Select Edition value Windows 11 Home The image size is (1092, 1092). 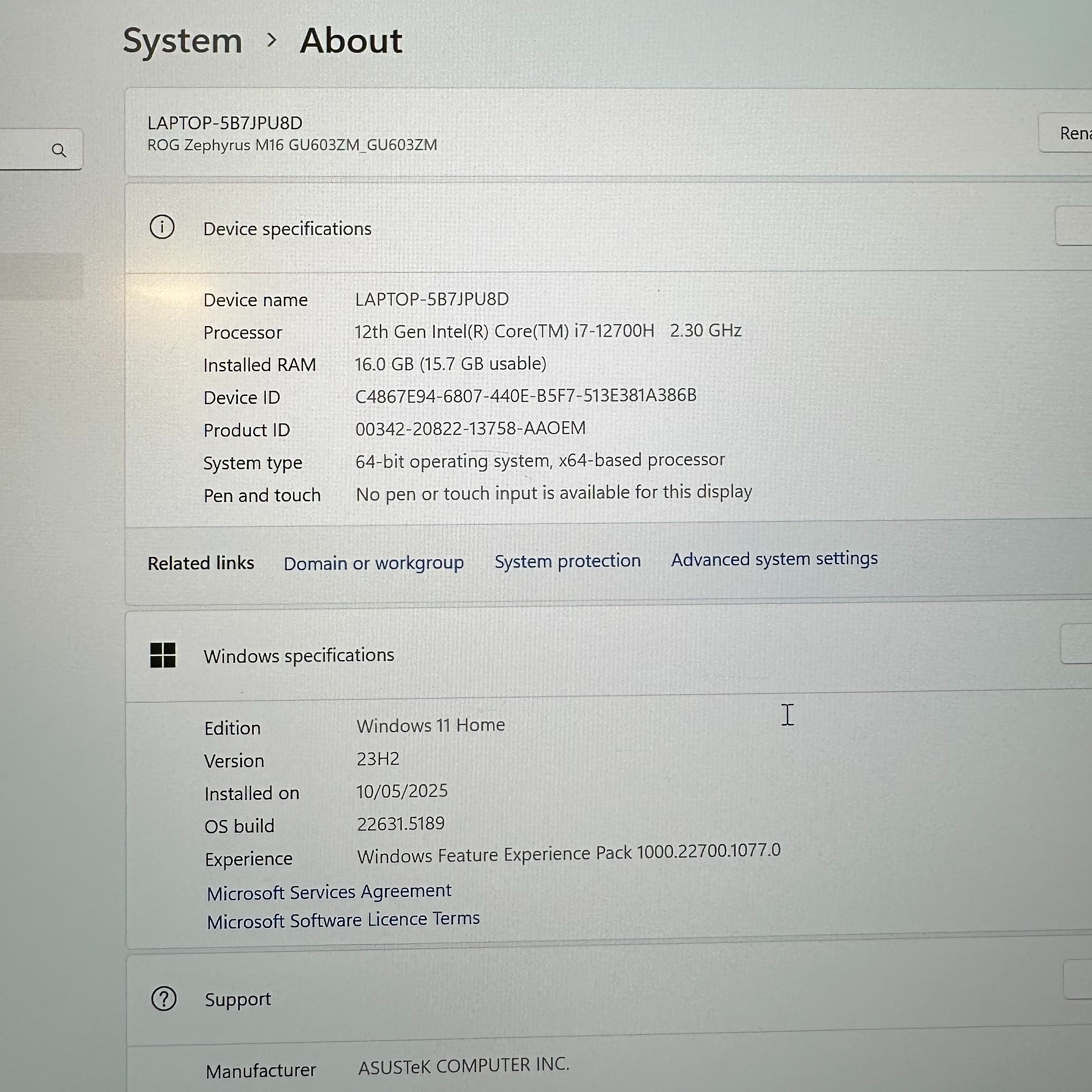431,725
